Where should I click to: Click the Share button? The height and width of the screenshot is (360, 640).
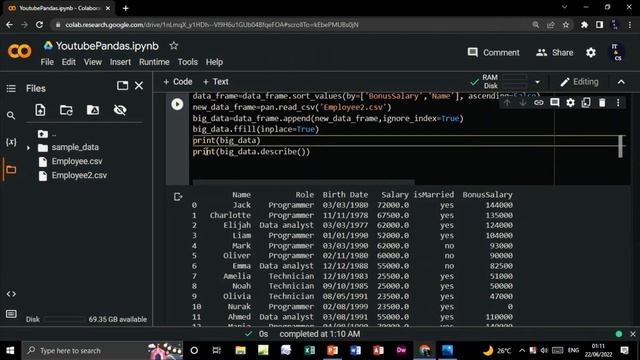tap(554, 53)
